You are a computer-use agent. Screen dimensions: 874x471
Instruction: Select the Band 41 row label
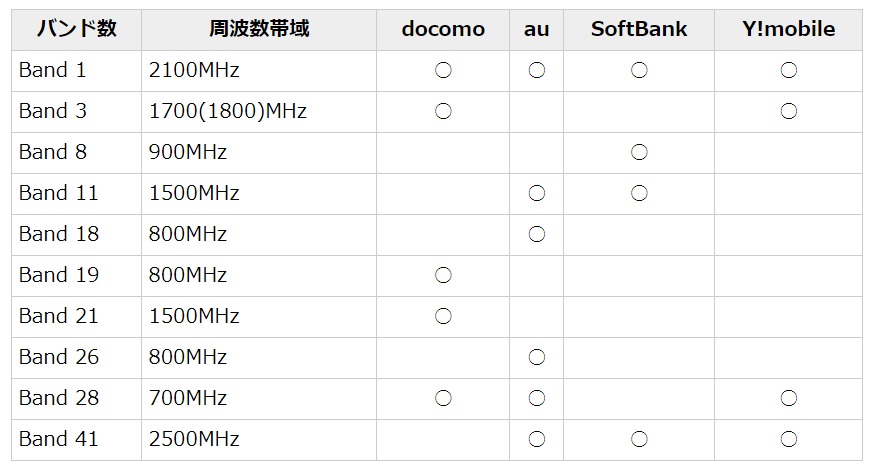59,439
